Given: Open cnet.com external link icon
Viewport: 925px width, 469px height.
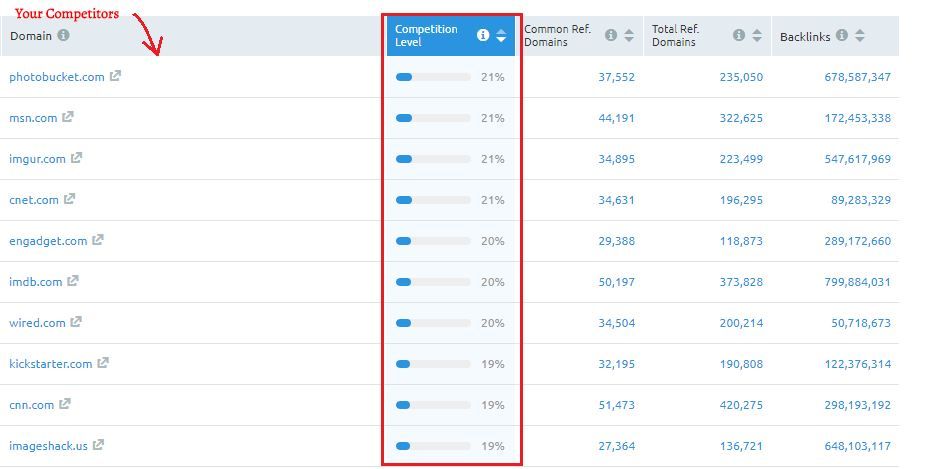Looking at the screenshot, I should (x=69, y=199).
